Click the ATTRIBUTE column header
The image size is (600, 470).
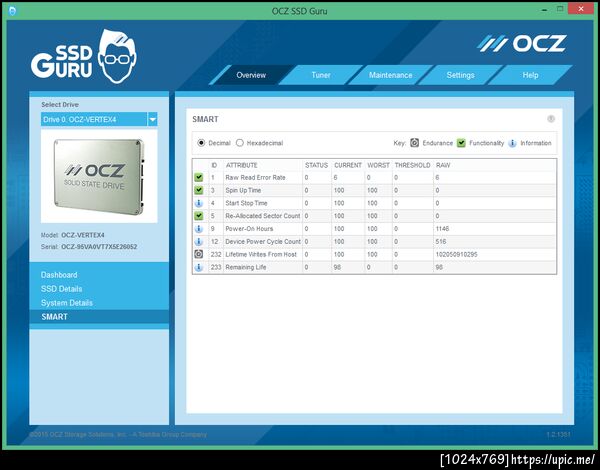point(241,165)
